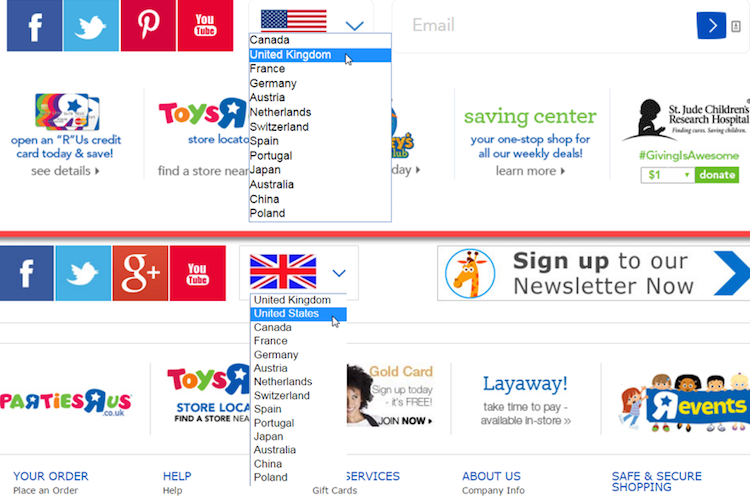Expand the UK flag country dropdown
Viewport: 750px width, 496px height.
pos(298,272)
